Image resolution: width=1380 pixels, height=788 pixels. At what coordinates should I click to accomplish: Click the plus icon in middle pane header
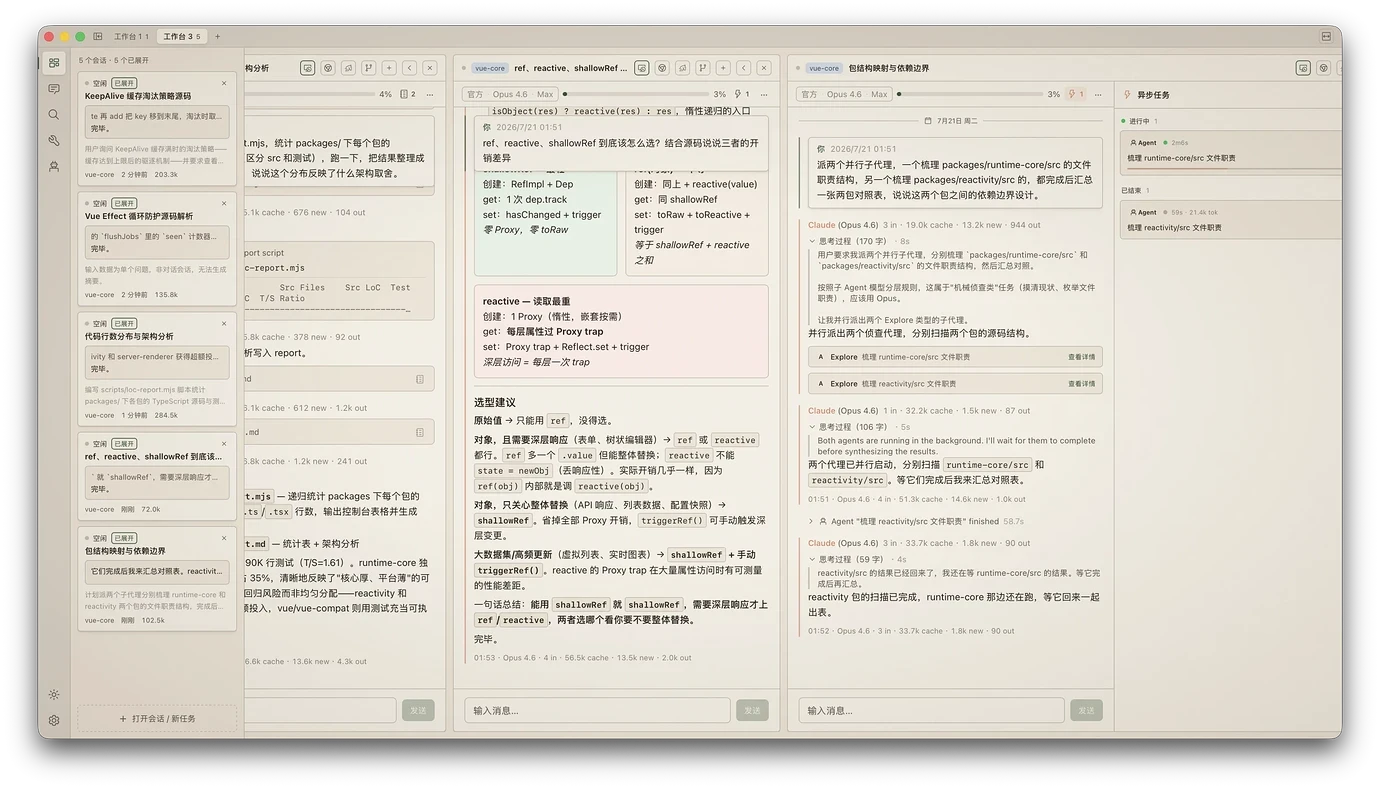pyautogui.click(x=723, y=68)
